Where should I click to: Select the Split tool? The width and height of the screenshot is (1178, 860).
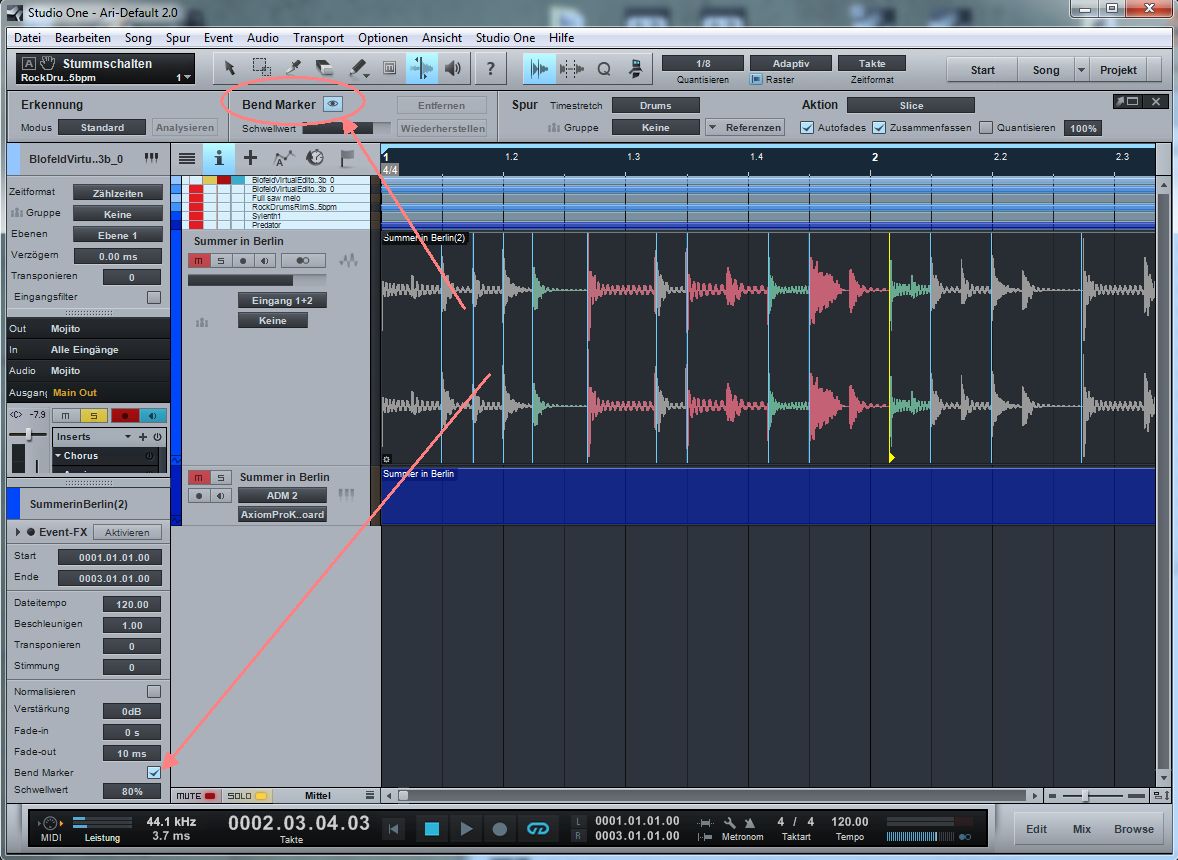(294, 68)
